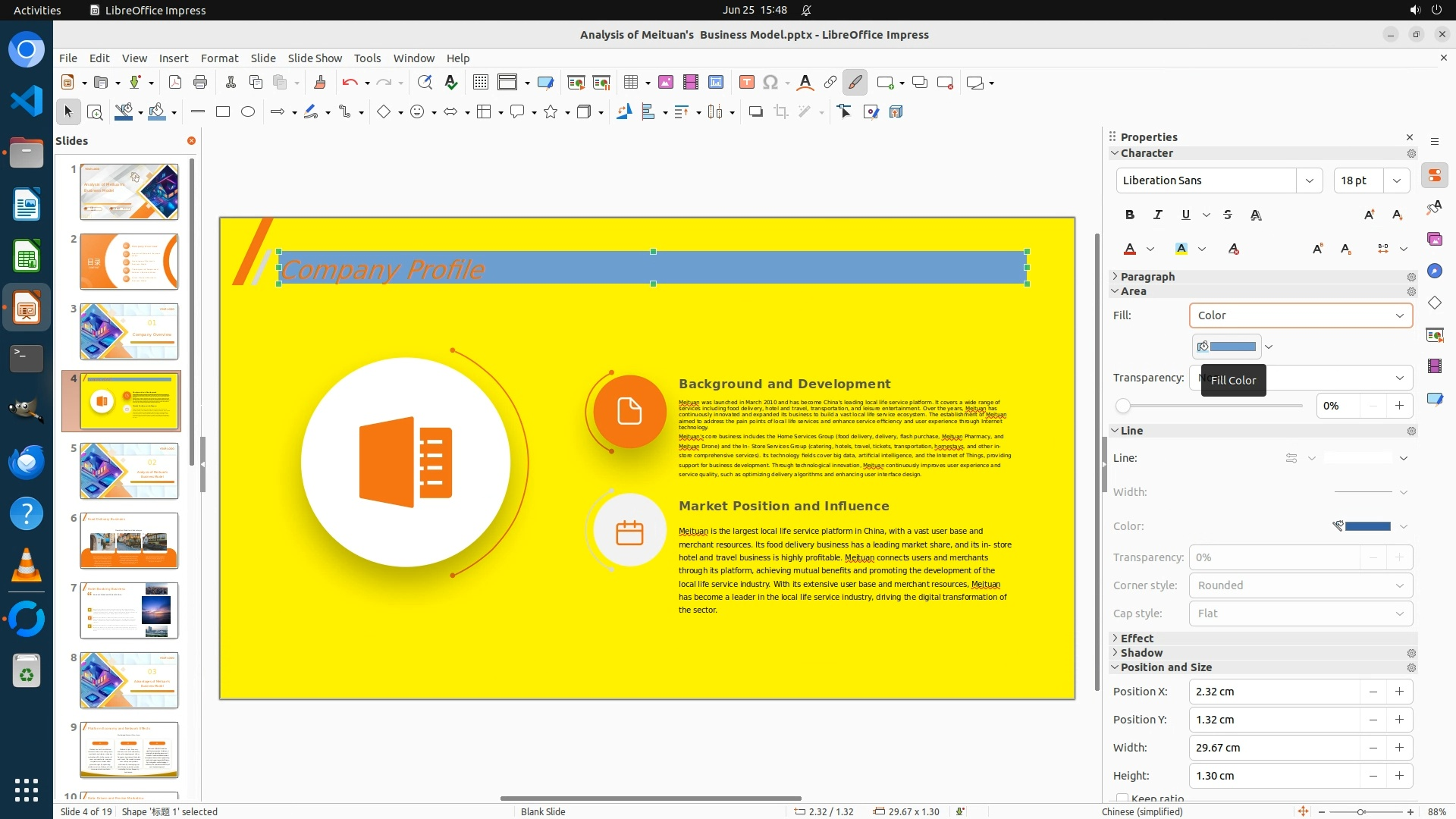The height and width of the screenshot is (819, 1456).
Task: Toggle Bold in Character panel
Action: [x=1130, y=215]
